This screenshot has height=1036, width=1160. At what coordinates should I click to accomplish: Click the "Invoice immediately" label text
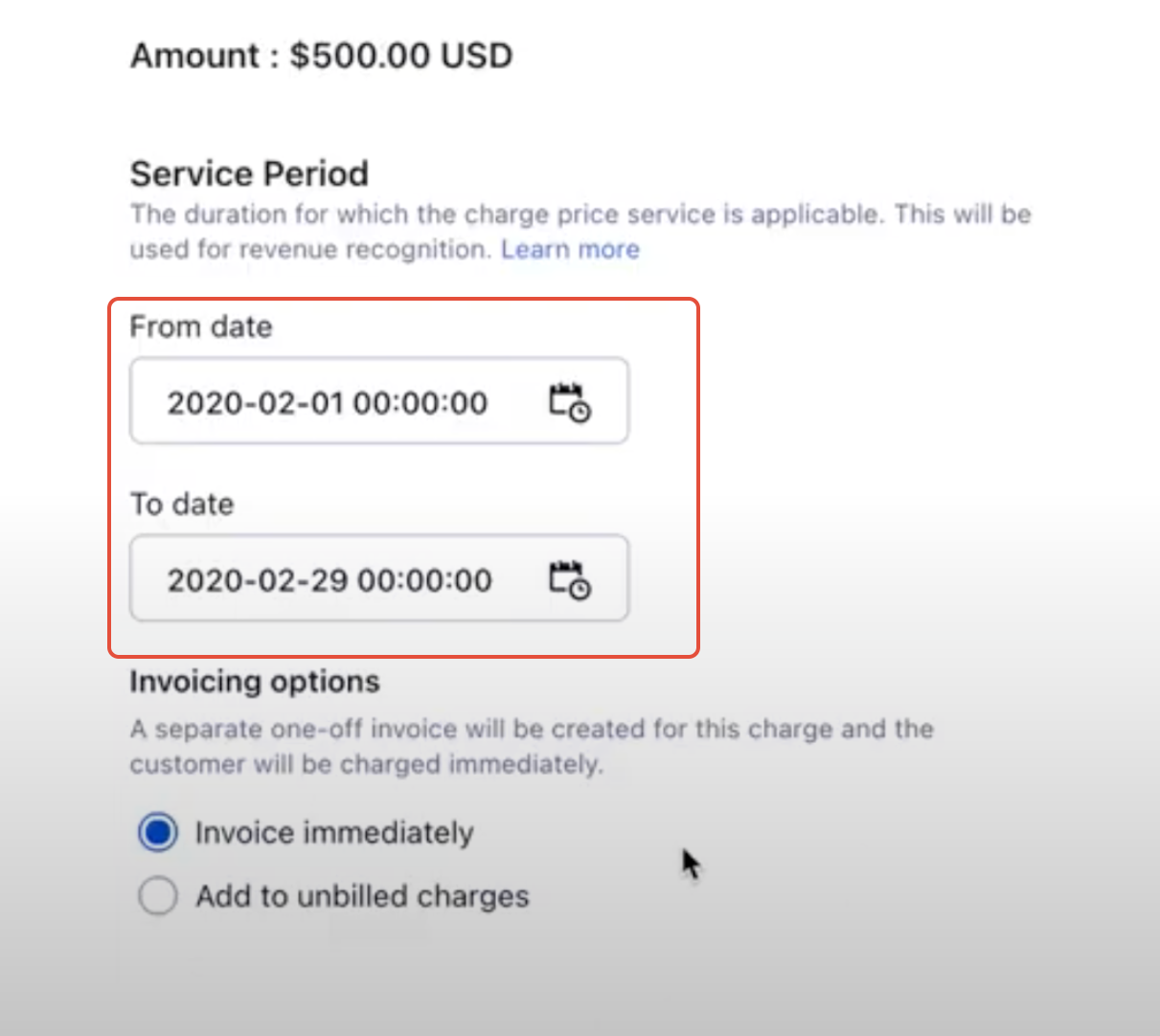pos(334,833)
